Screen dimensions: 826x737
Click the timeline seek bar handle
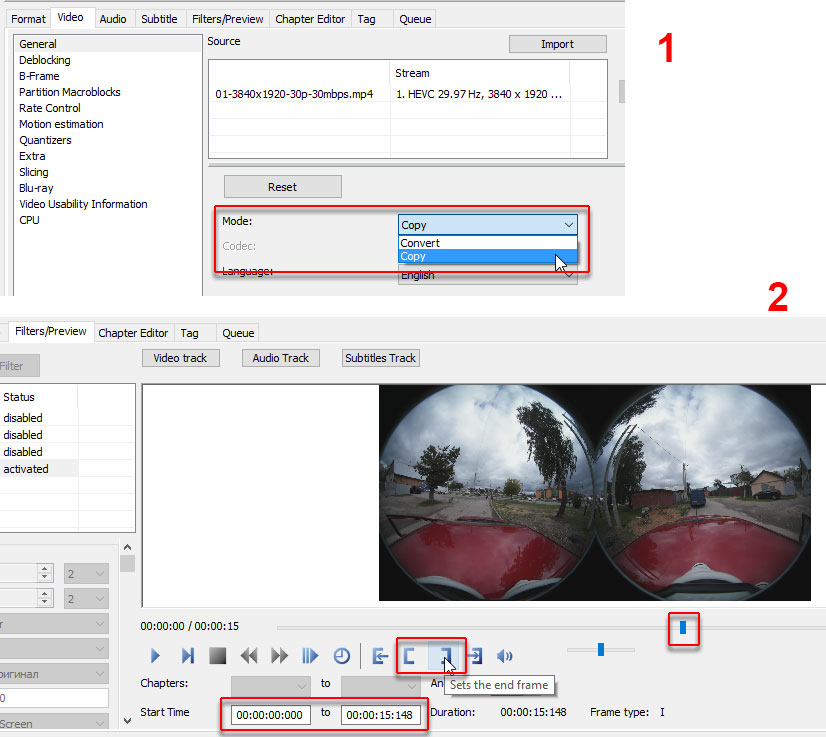(x=683, y=627)
